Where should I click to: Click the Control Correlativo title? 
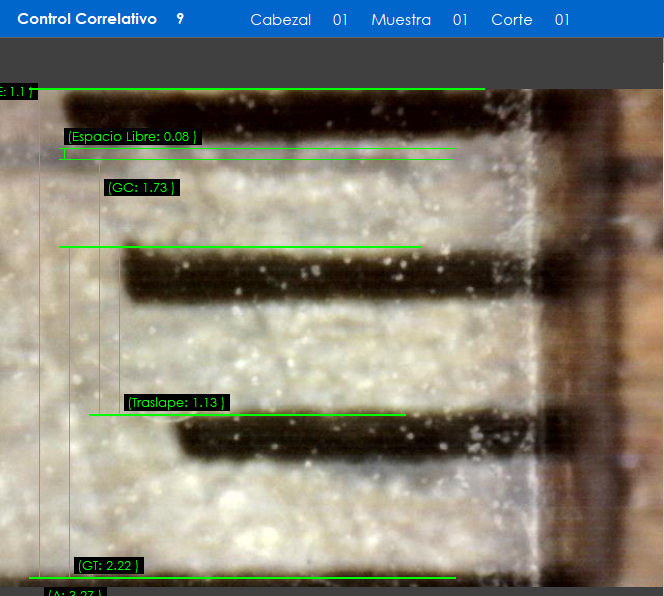87,19
